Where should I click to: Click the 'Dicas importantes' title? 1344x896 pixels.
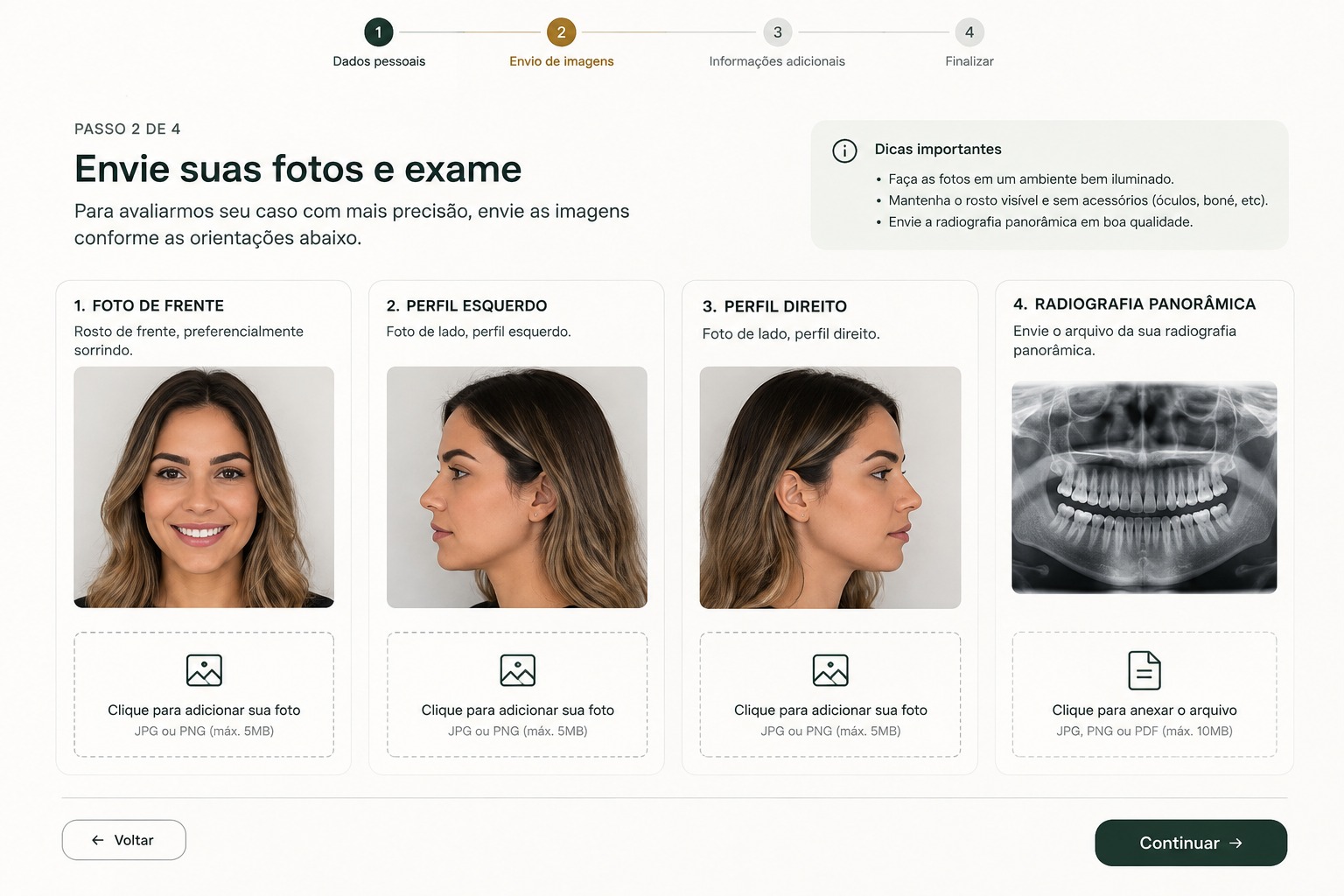coord(938,149)
